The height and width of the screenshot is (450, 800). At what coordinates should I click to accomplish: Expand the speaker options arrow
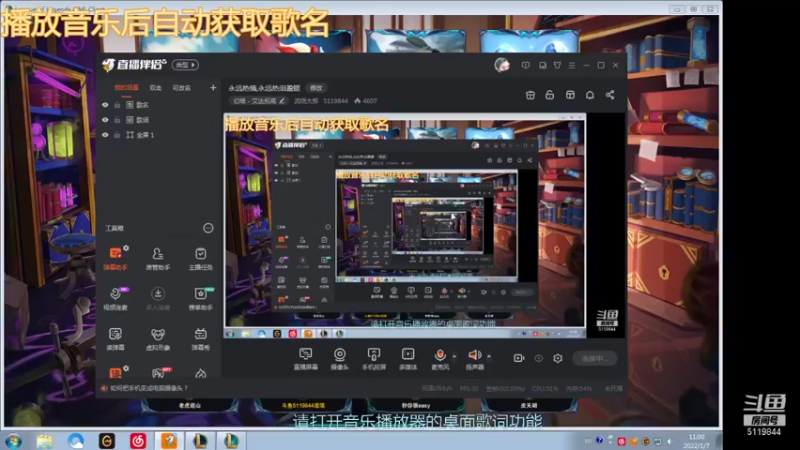pyautogui.click(x=489, y=356)
